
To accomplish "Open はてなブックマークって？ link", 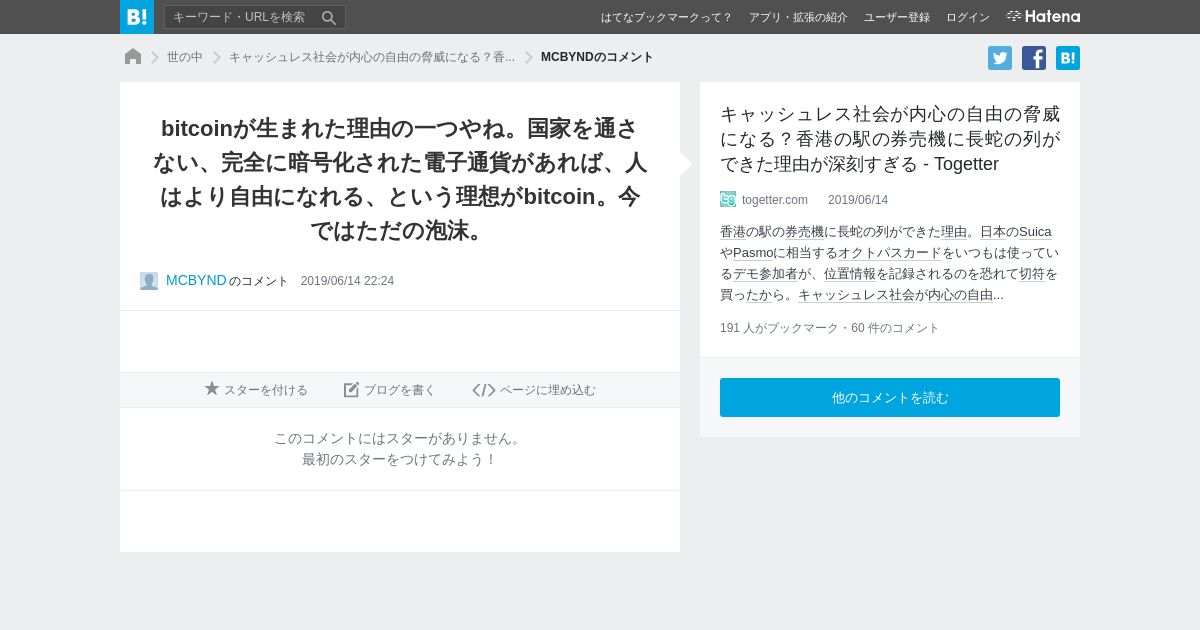I will pos(666,17).
